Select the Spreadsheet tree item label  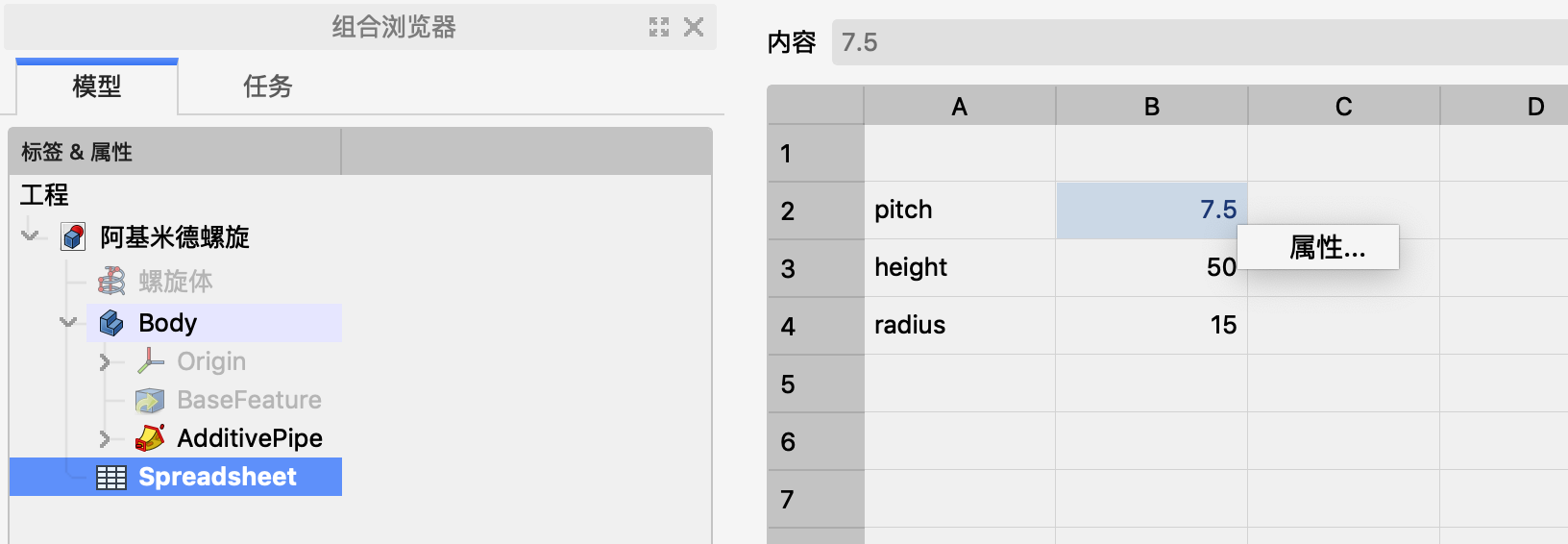pyautogui.click(x=217, y=477)
